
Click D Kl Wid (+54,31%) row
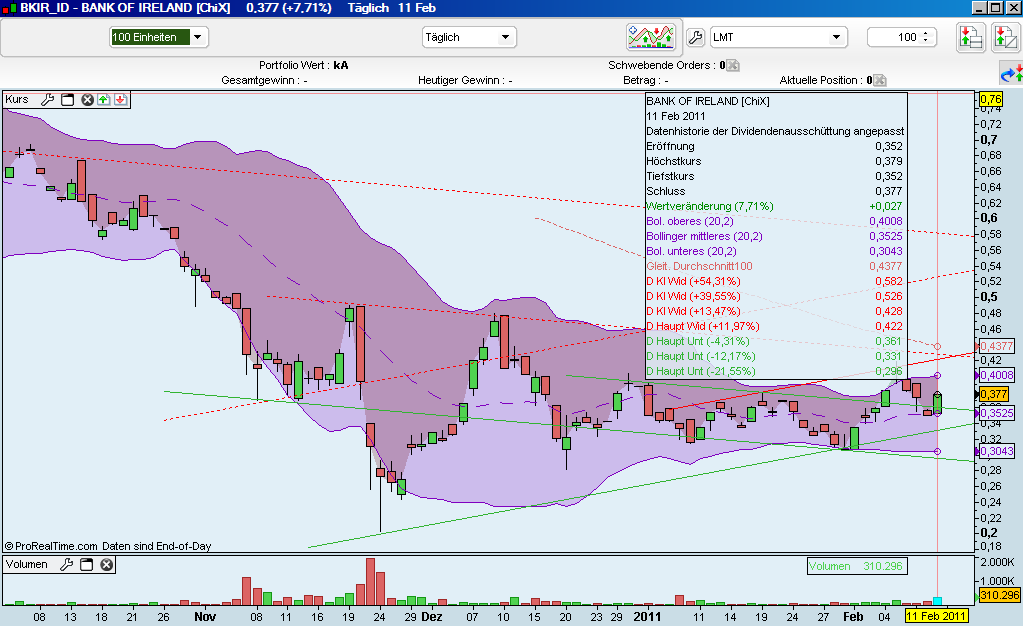click(x=774, y=281)
